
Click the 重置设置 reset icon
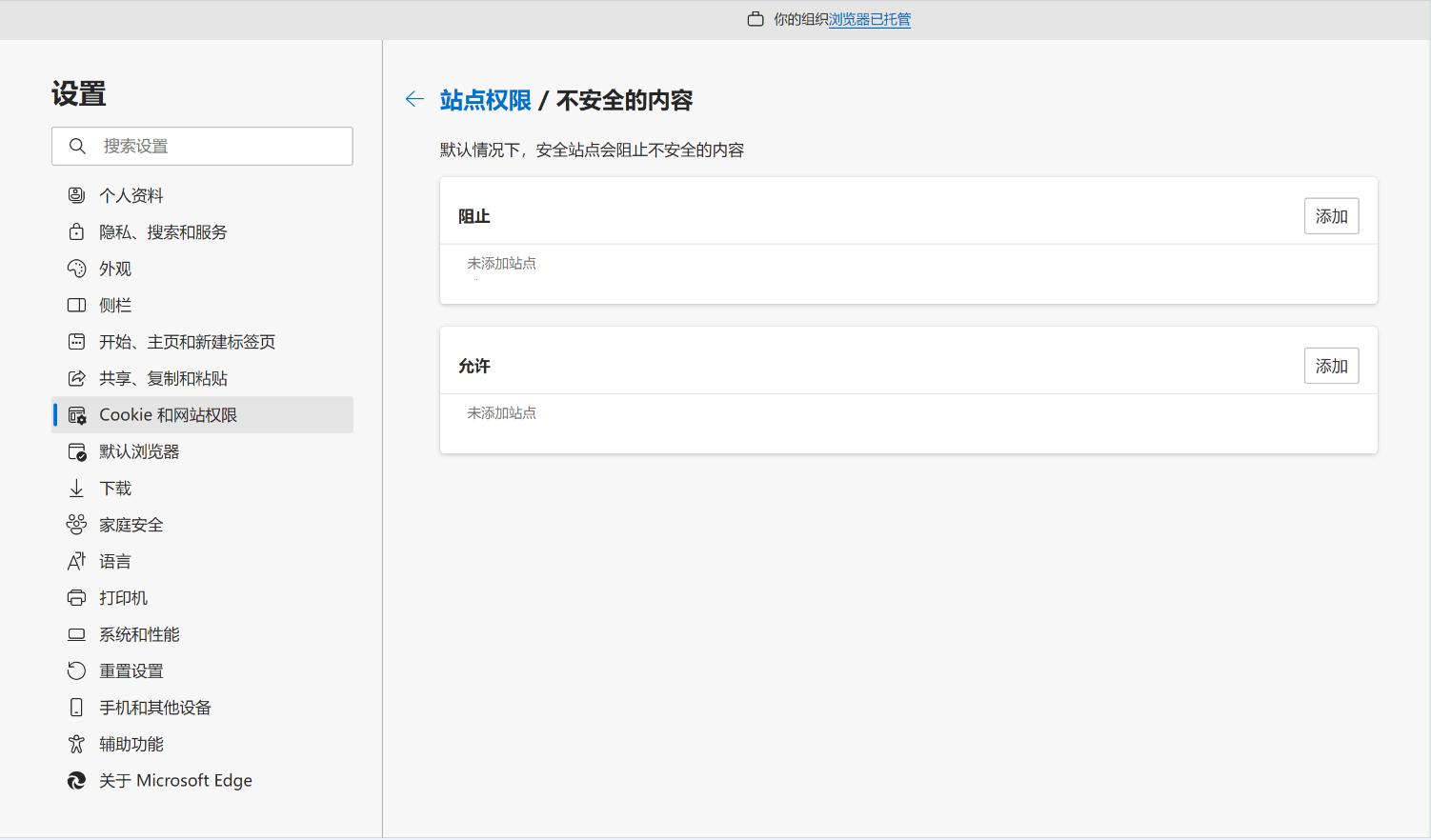click(x=76, y=670)
